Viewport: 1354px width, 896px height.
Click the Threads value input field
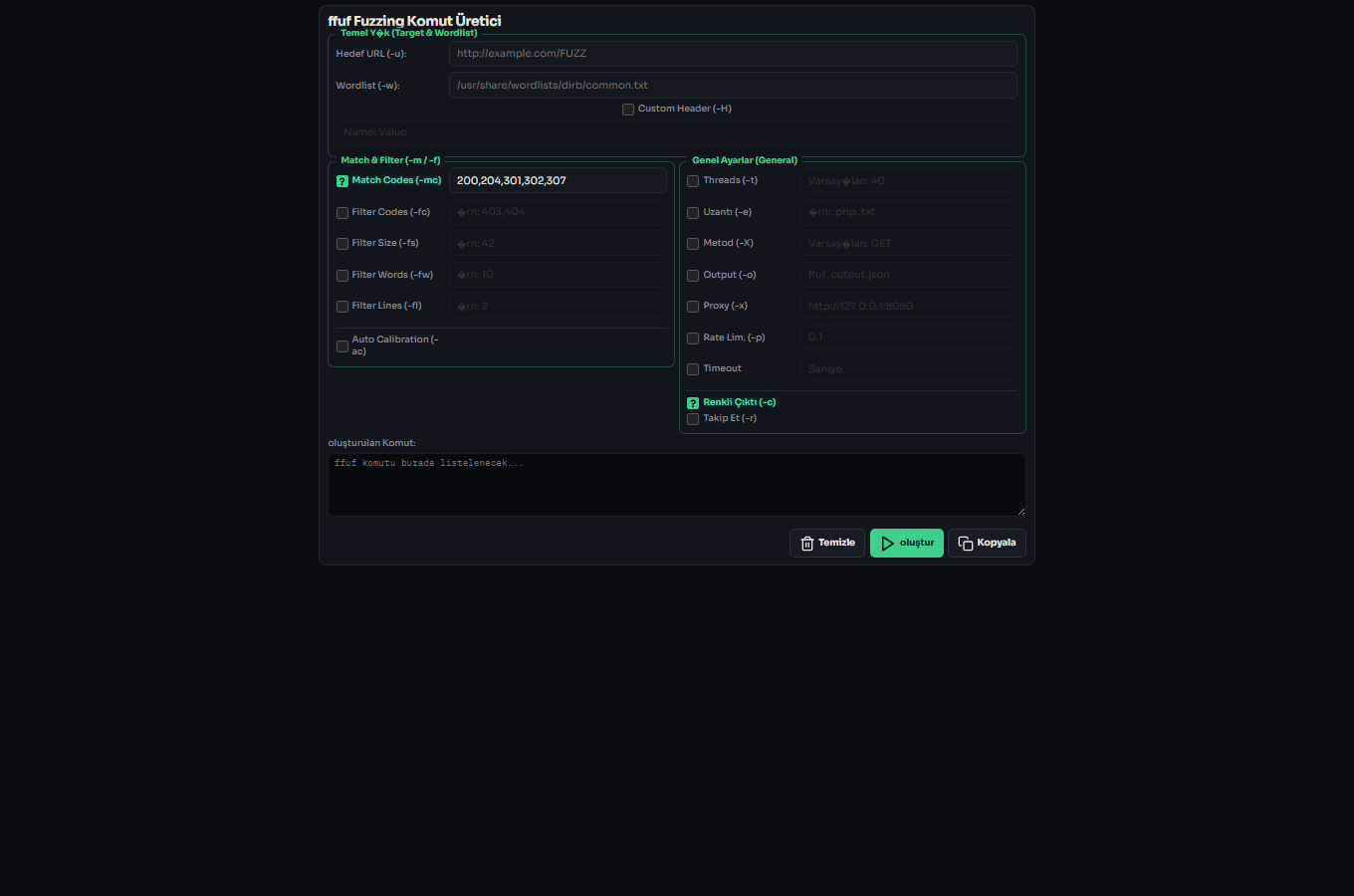(x=909, y=181)
